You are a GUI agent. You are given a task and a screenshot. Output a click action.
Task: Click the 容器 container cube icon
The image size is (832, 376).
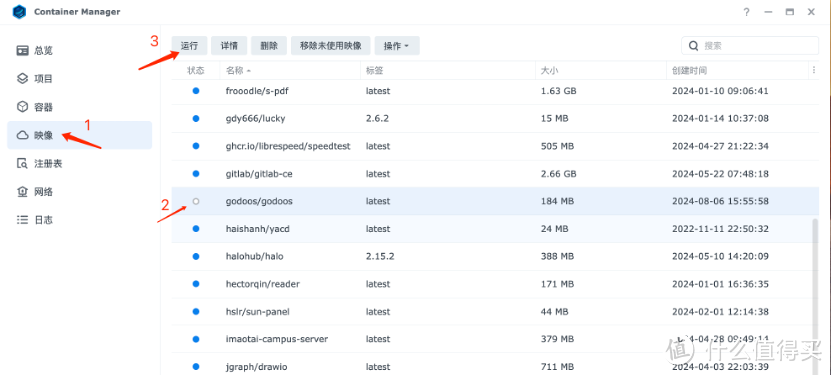22,107
